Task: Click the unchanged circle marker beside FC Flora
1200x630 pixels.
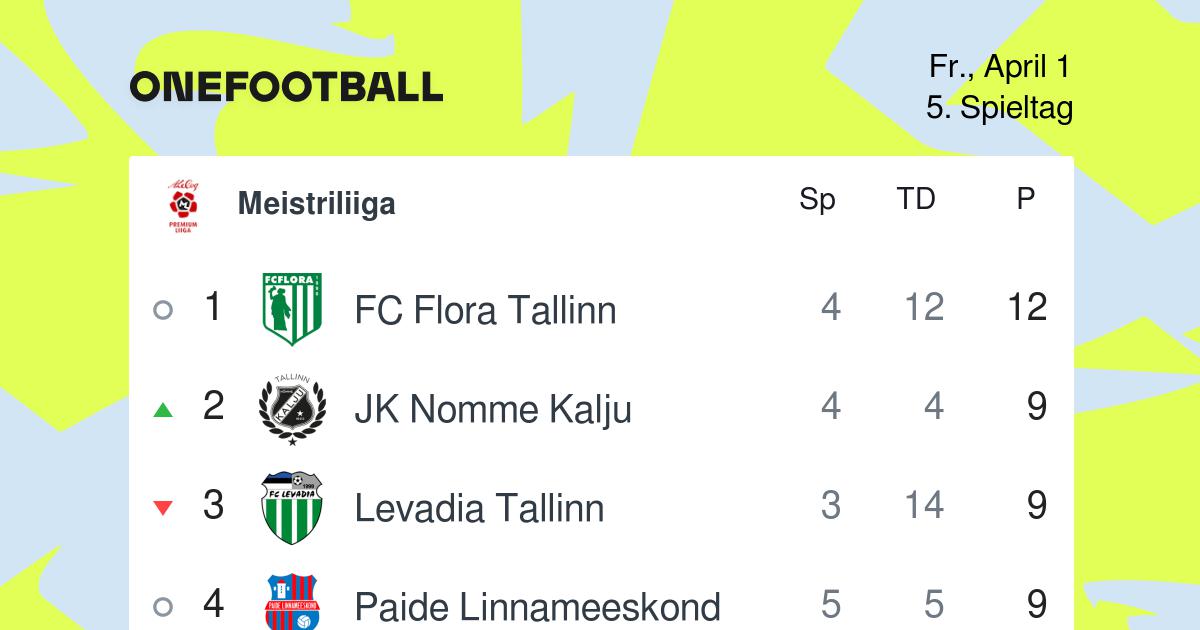Action: point(163,310)
